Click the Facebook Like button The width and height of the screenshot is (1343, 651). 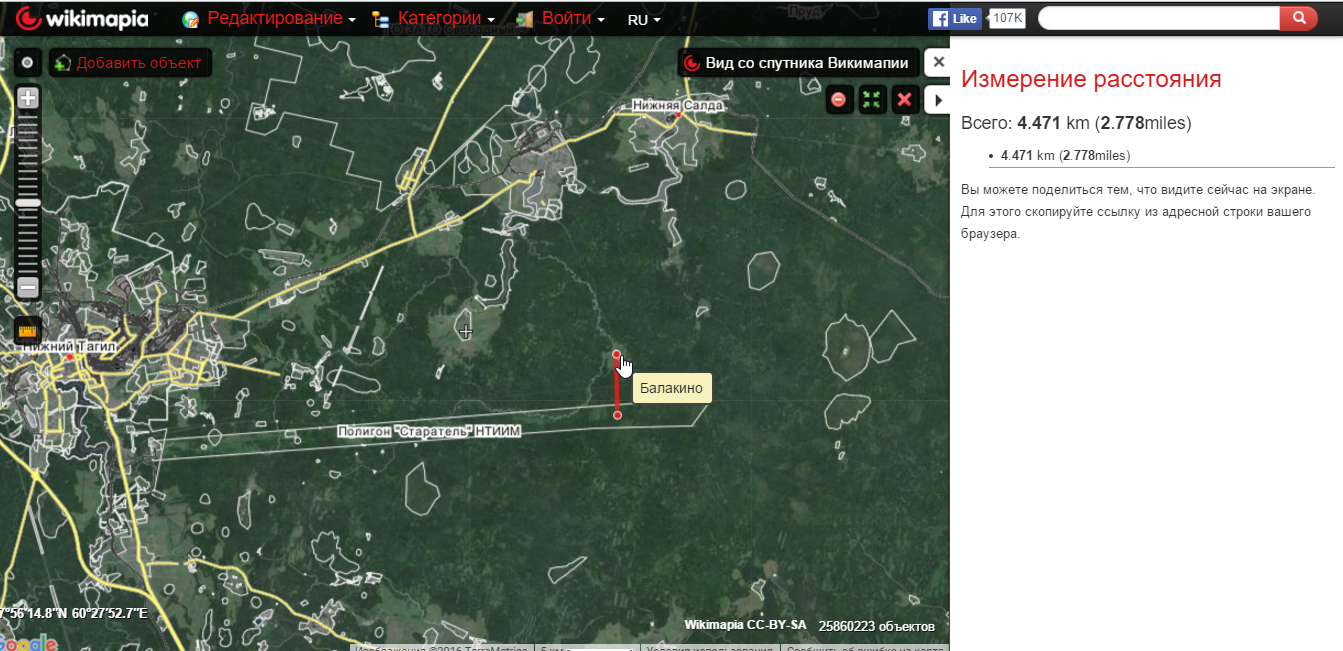(955, 19)
